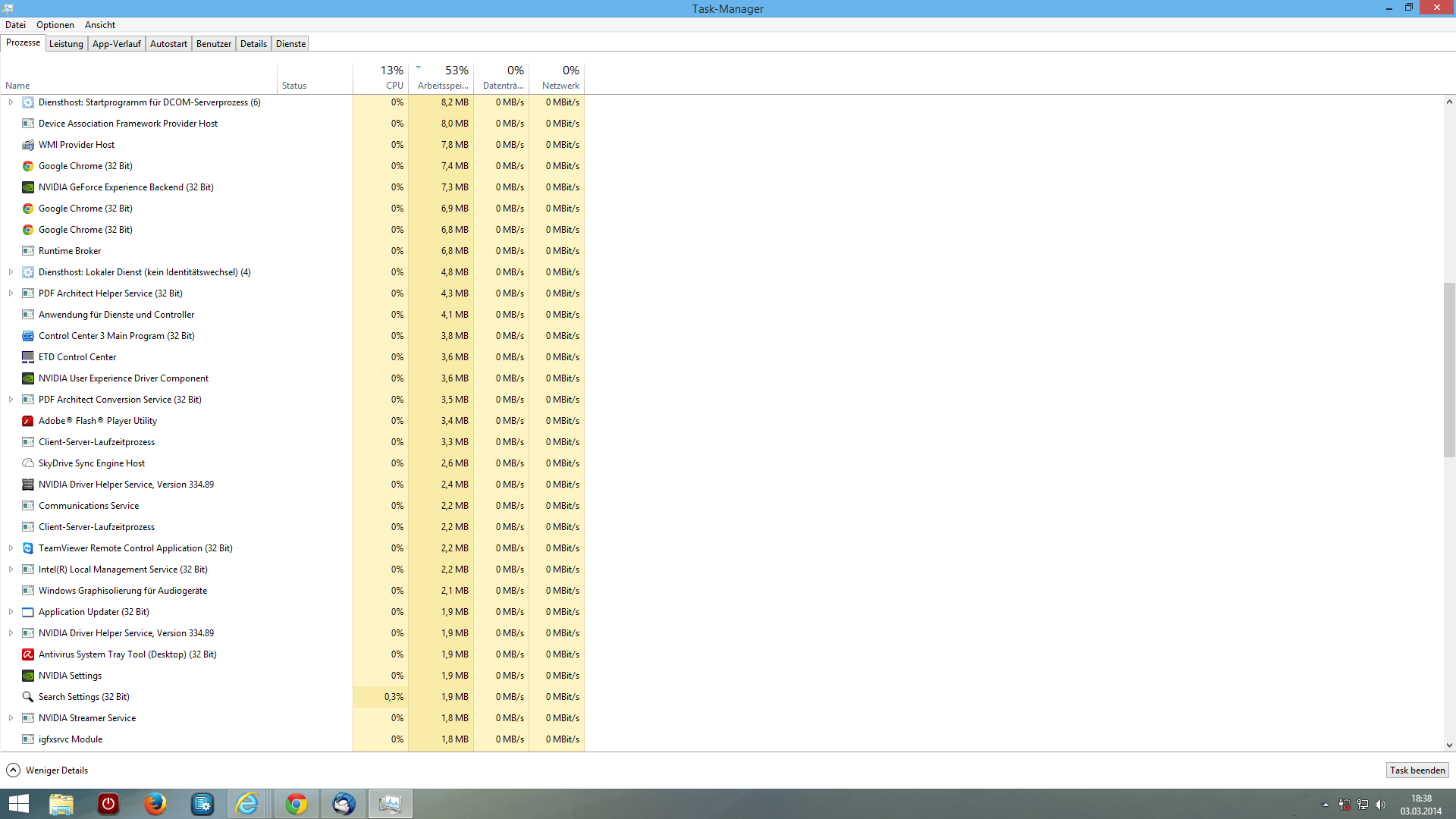The height and width of the screenshot is (819, 1456).
Task: Click the volume icon in system tray
Action: (x=1380, y=805)
